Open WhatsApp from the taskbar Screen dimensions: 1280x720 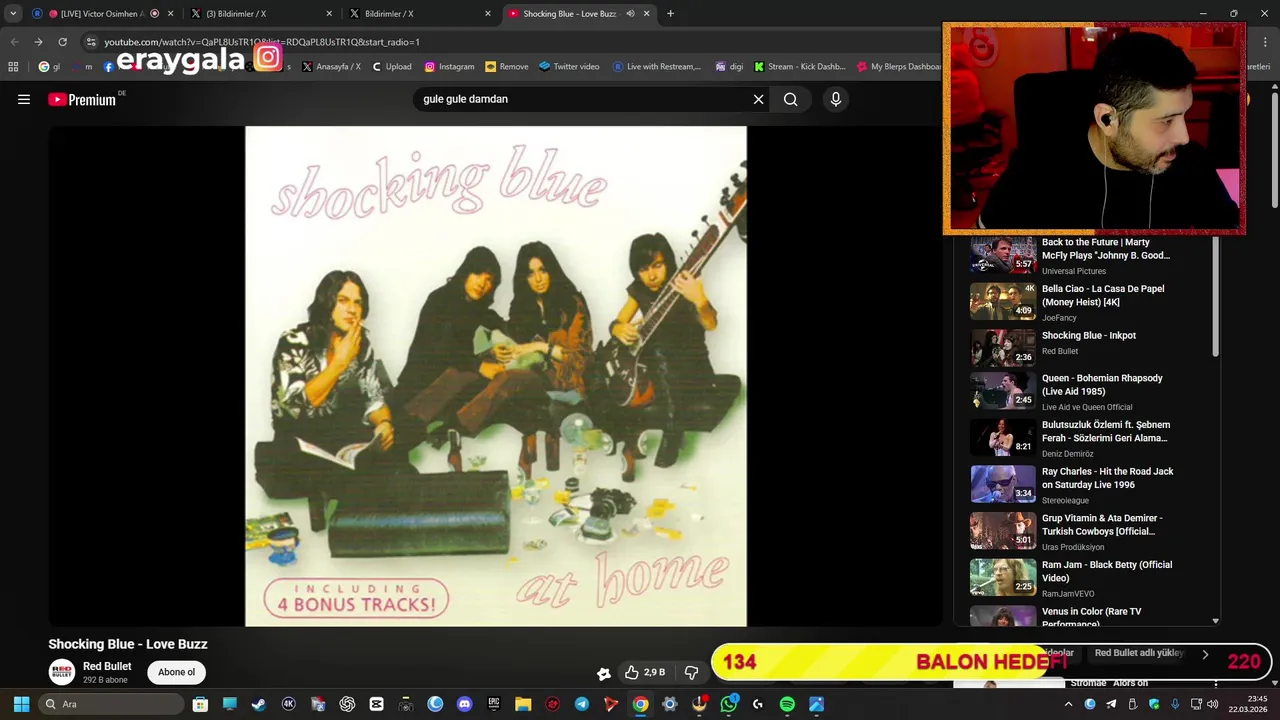[x=728, y=704]
